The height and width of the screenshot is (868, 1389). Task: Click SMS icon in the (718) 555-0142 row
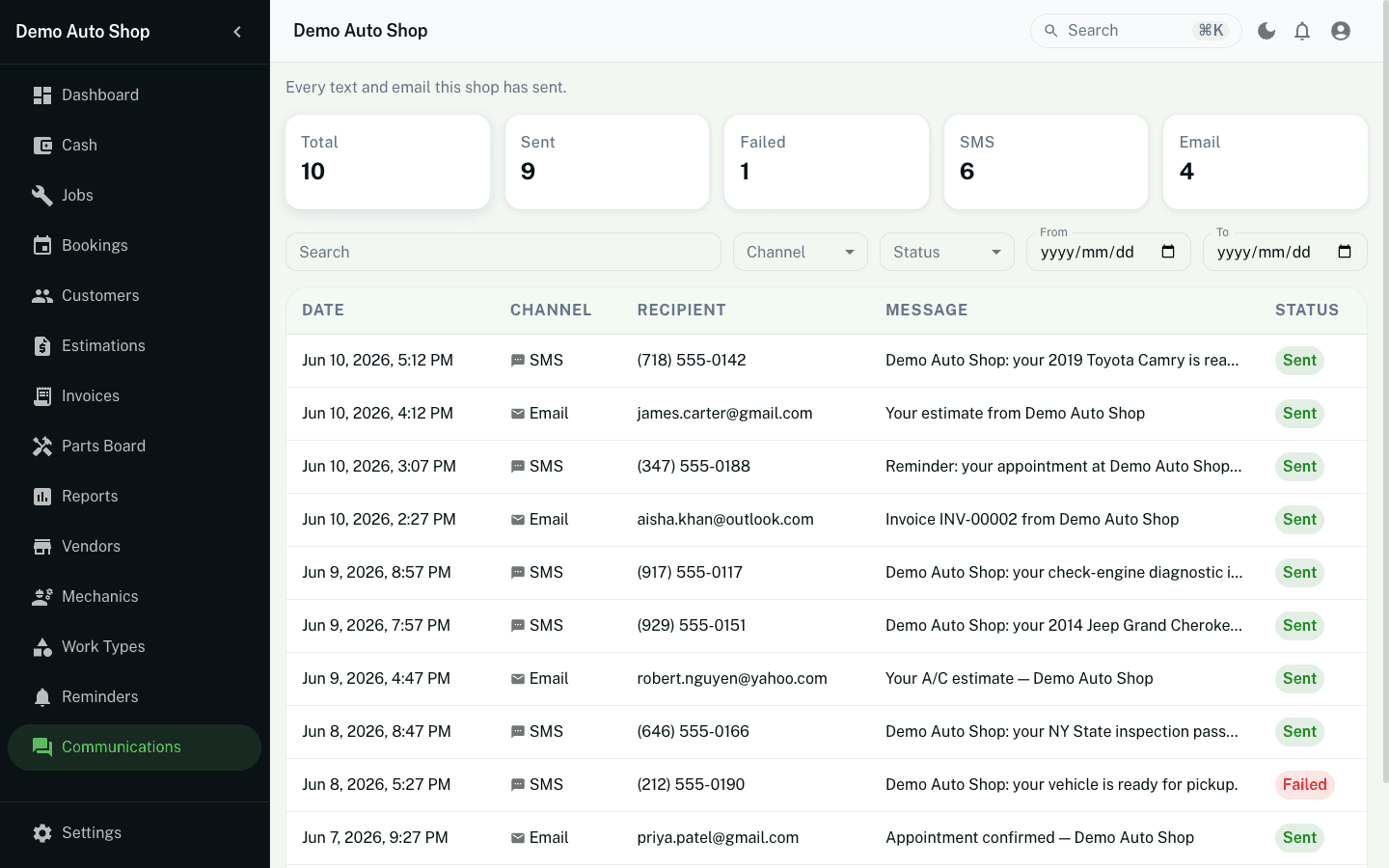(518, 361)
